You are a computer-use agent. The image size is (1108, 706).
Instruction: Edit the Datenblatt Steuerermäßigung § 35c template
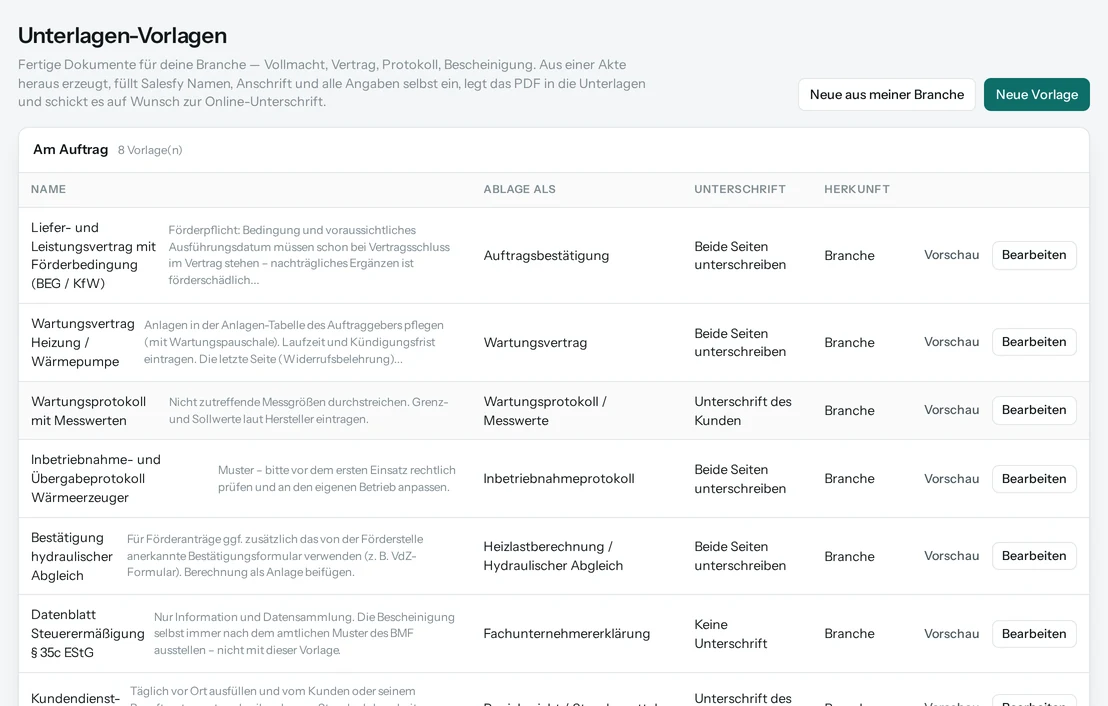1034,634
